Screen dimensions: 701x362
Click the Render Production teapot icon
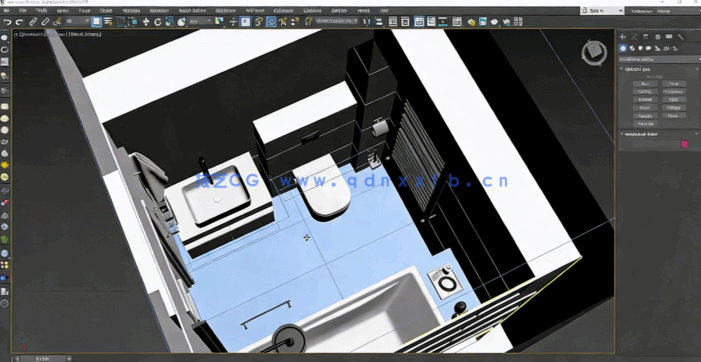494,21
